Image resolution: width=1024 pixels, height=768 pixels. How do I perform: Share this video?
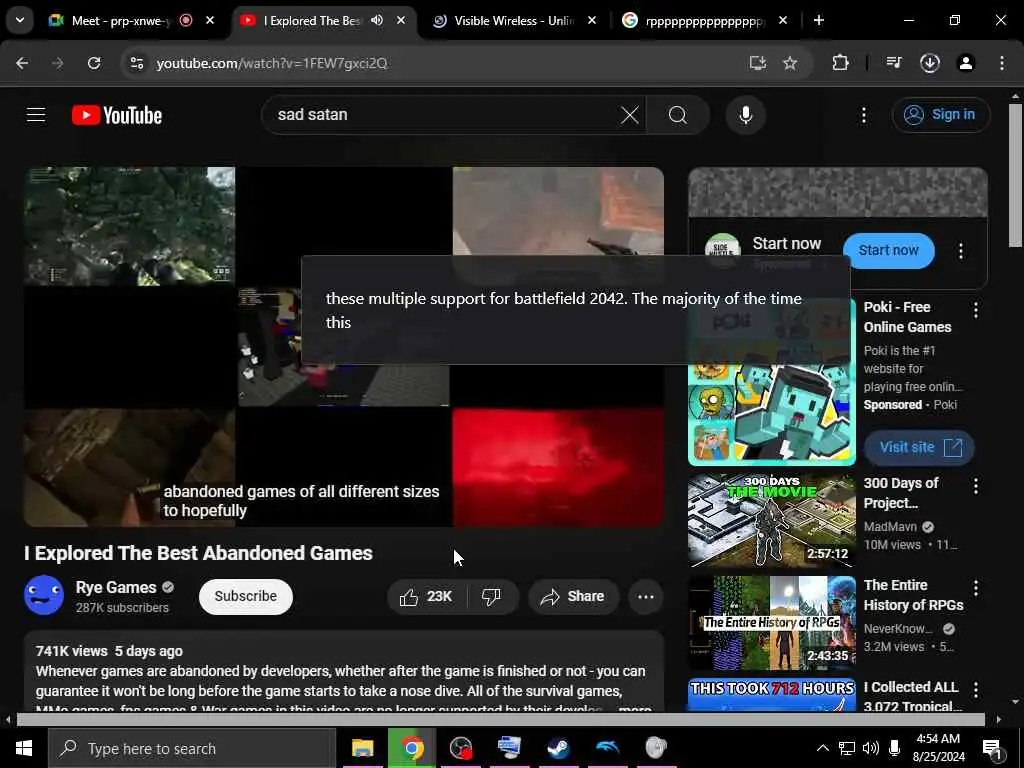click(x=573, y=596)
